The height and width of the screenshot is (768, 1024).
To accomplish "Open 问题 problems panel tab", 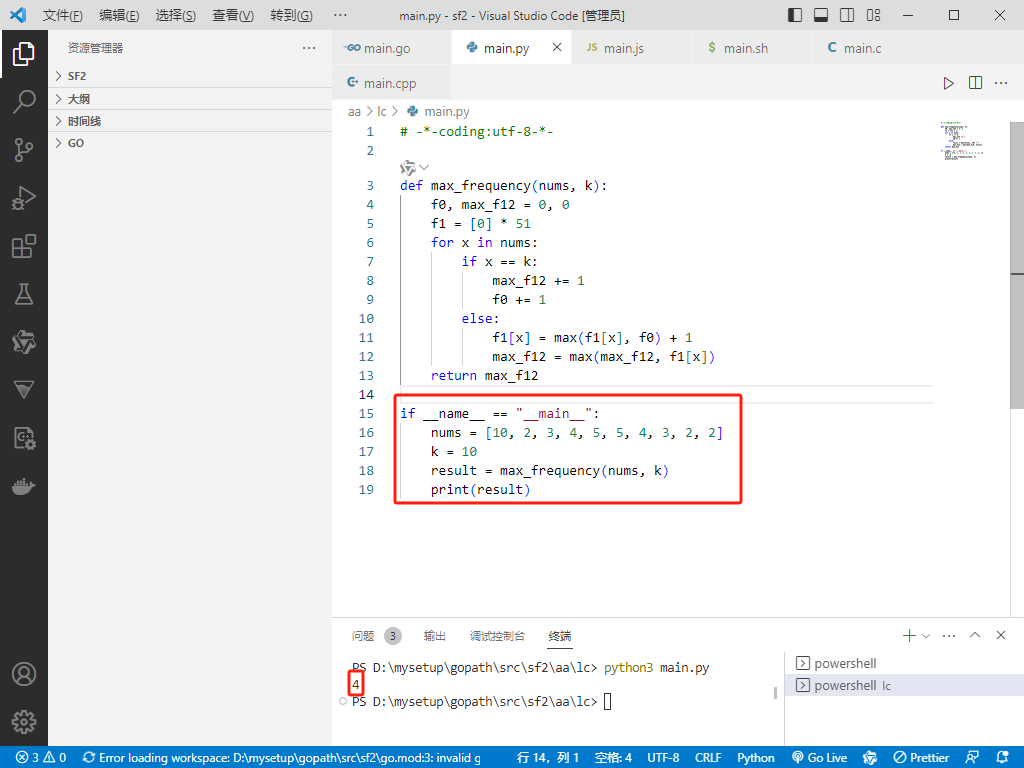I will coord(376,636).
